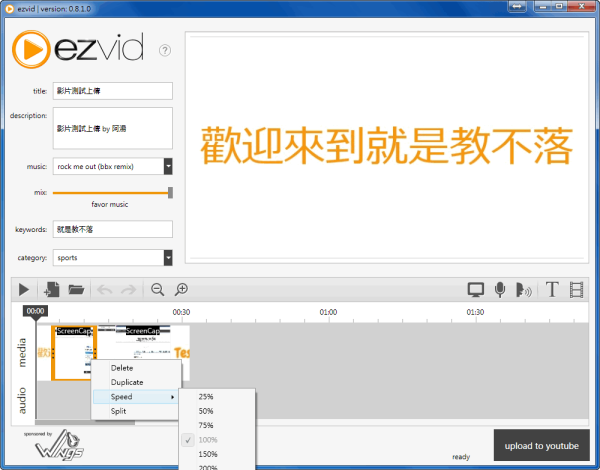600x470 pixels.
Task: Click the Wings sponsor logo
Action: [60, 446]
